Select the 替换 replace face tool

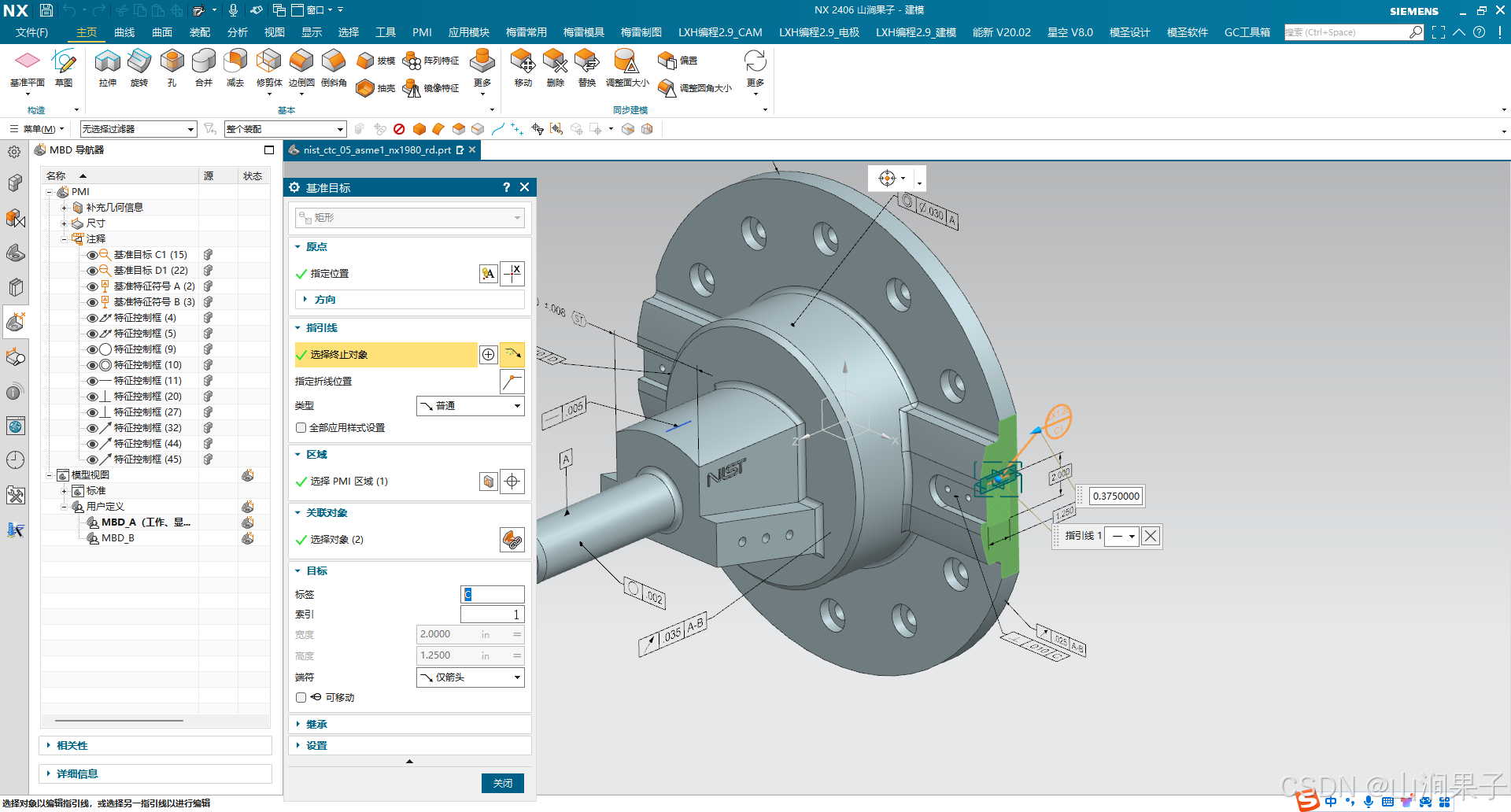point(587,68)
